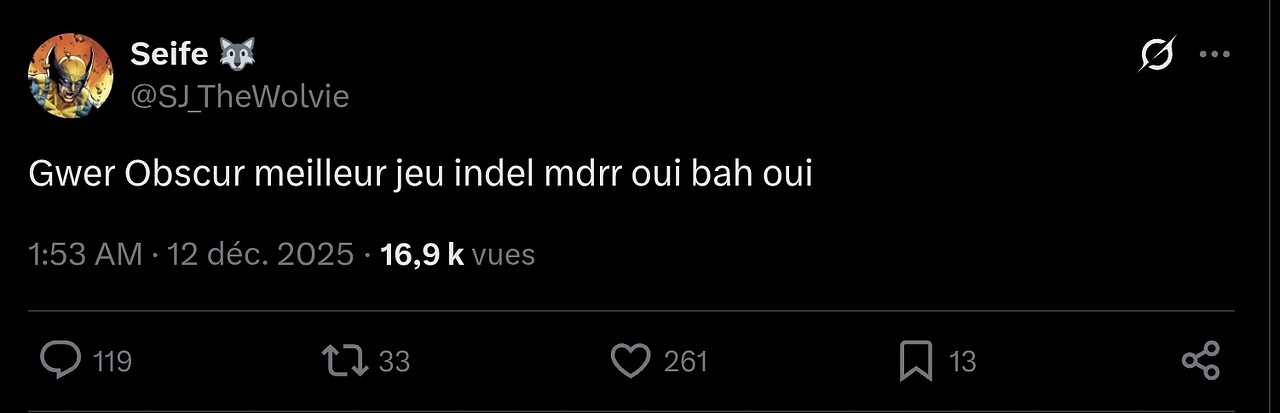Click the tweet text about Gwer Obscur
The image size is (1280, 413).
[x=420, y=175]
